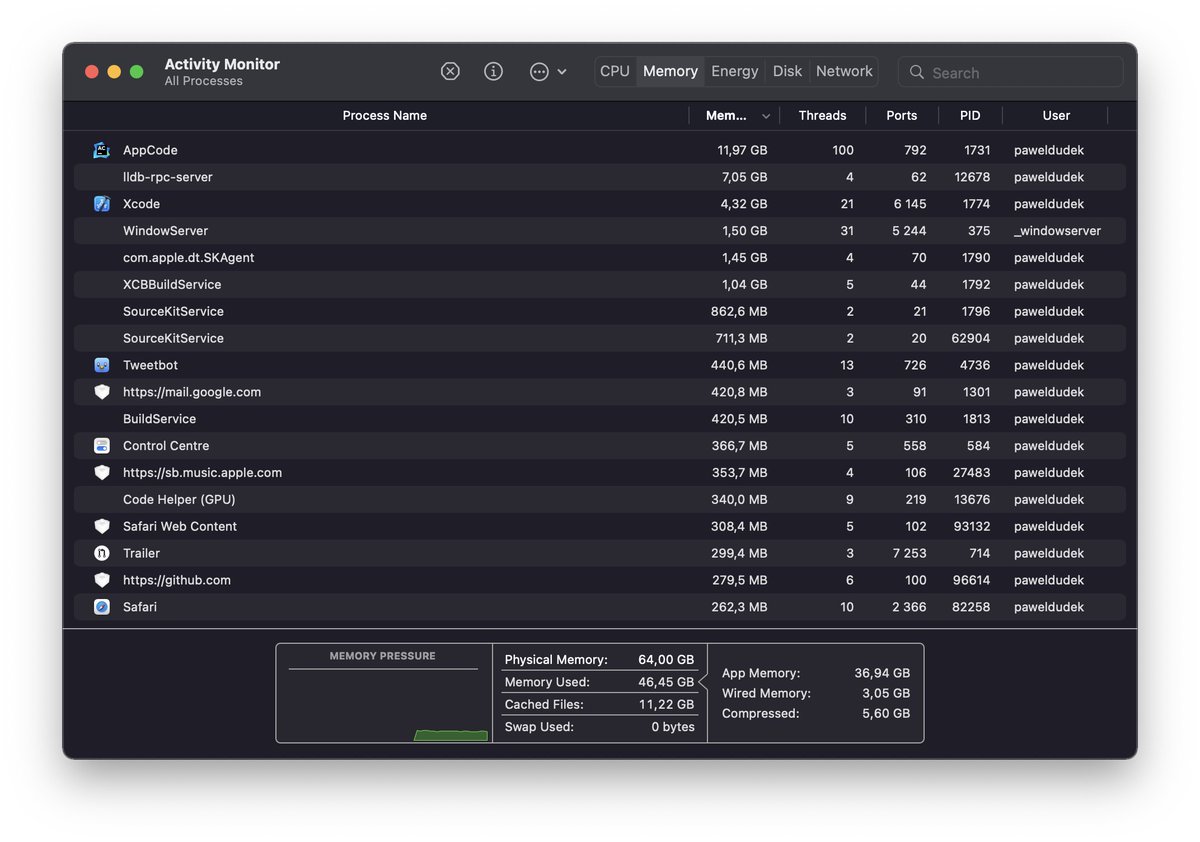The width and height of the screenshot is (1200, 842).
Task: Sort by Process Name column header
Action: pos(384,116)
